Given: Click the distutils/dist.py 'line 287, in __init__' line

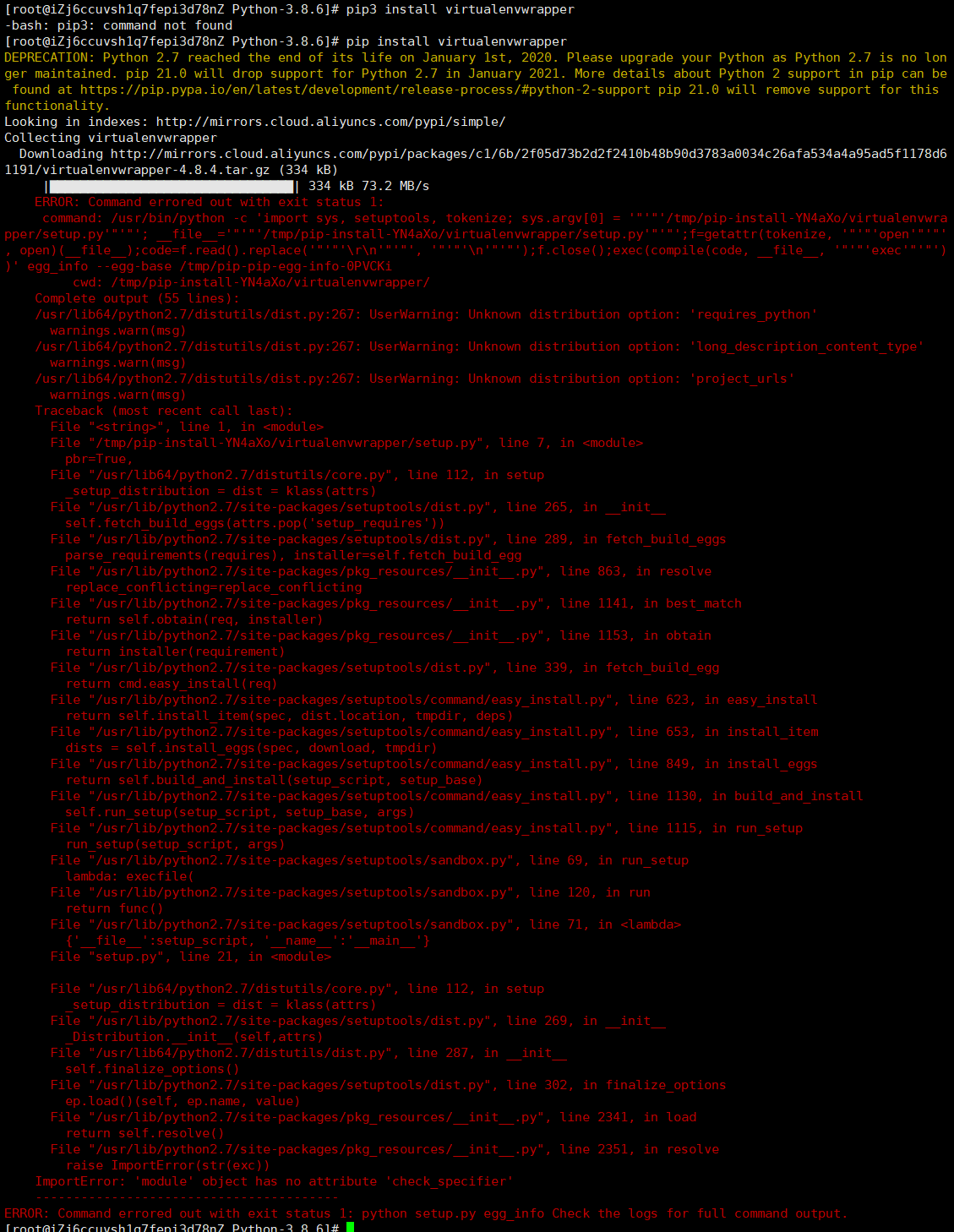Looking at the screenshot, I should point(308,1053).
